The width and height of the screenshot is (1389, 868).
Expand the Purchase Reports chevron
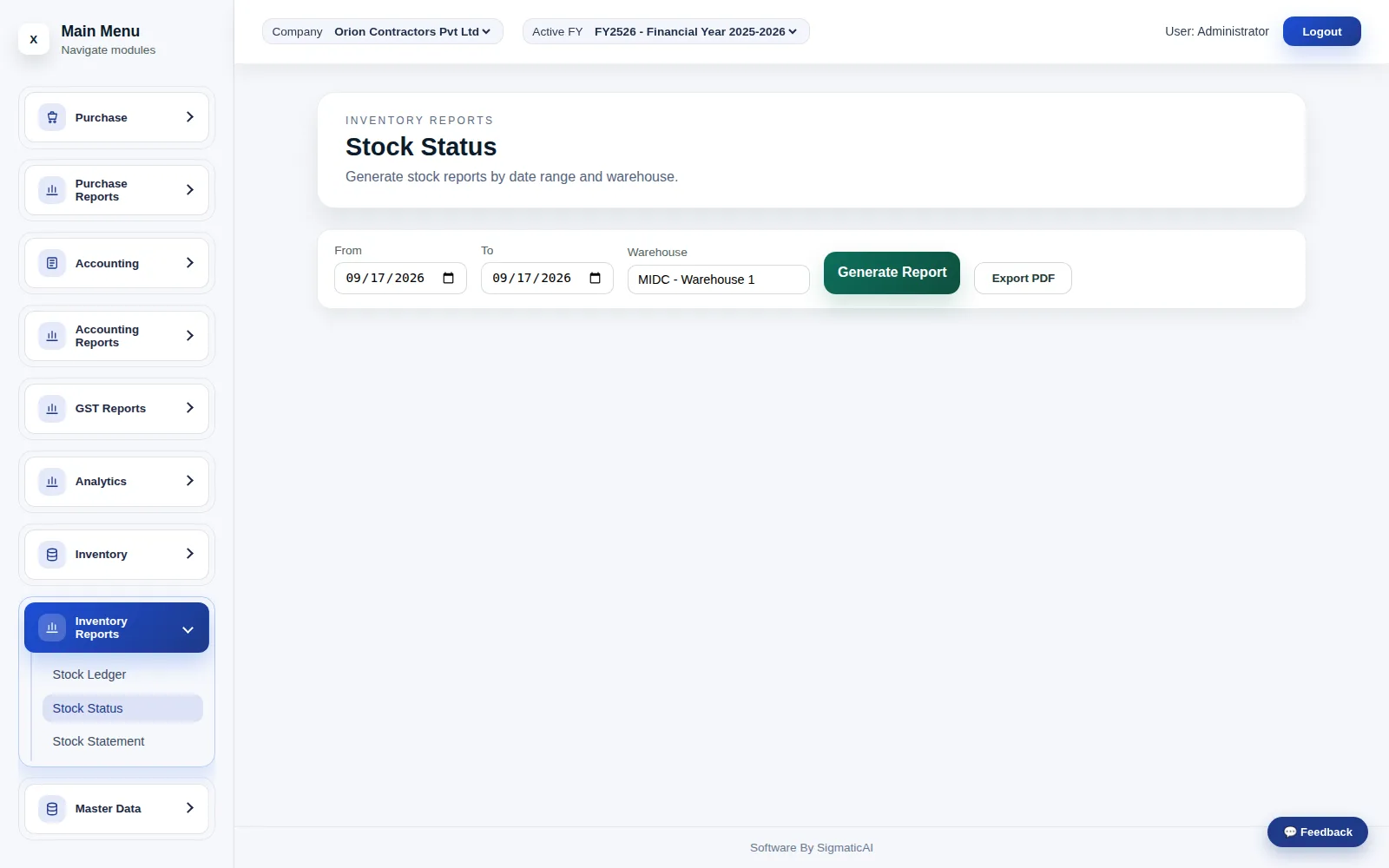[x=189, y=190]
